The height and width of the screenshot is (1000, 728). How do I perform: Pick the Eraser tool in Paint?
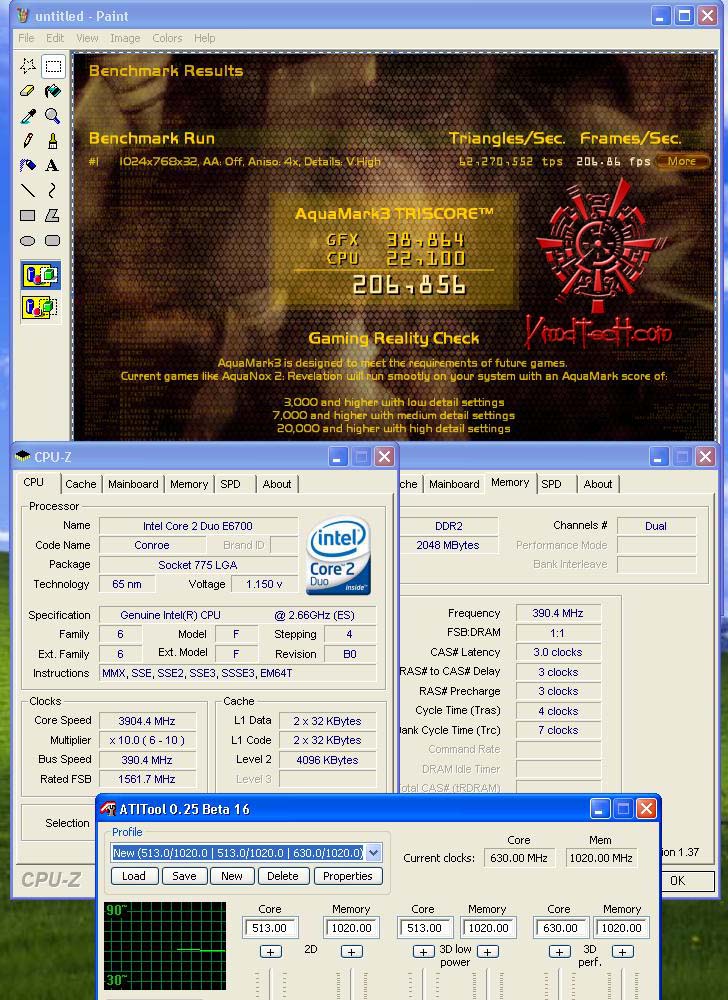click(x=27, y=91)
